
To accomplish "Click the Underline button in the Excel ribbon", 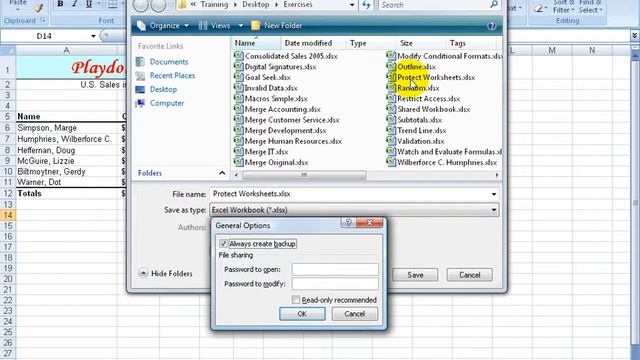I will (x=89, y=4).
